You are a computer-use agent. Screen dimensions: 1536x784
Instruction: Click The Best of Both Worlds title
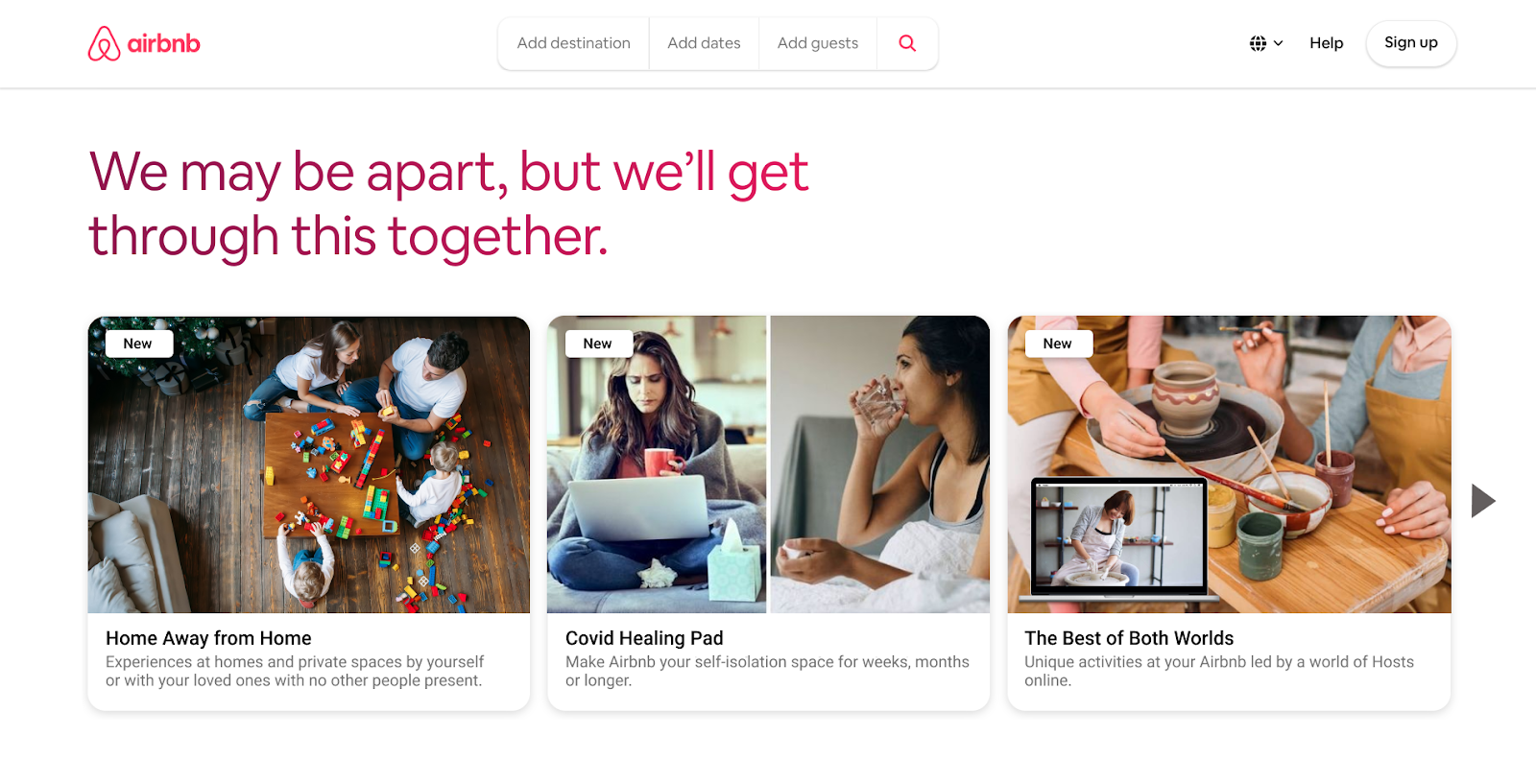[x=1129, y=638]
